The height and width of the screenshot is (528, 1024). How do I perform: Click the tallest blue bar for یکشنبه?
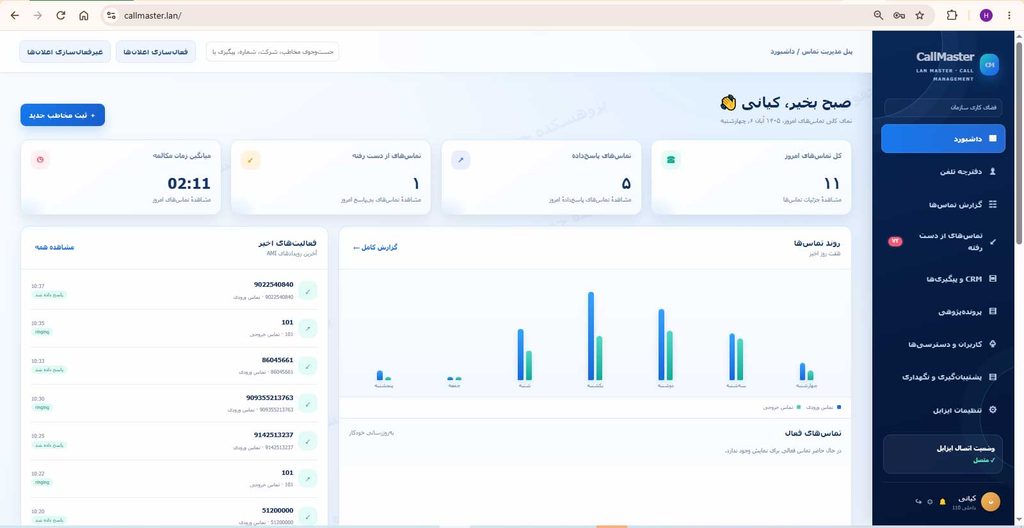(x=591, y=336)
